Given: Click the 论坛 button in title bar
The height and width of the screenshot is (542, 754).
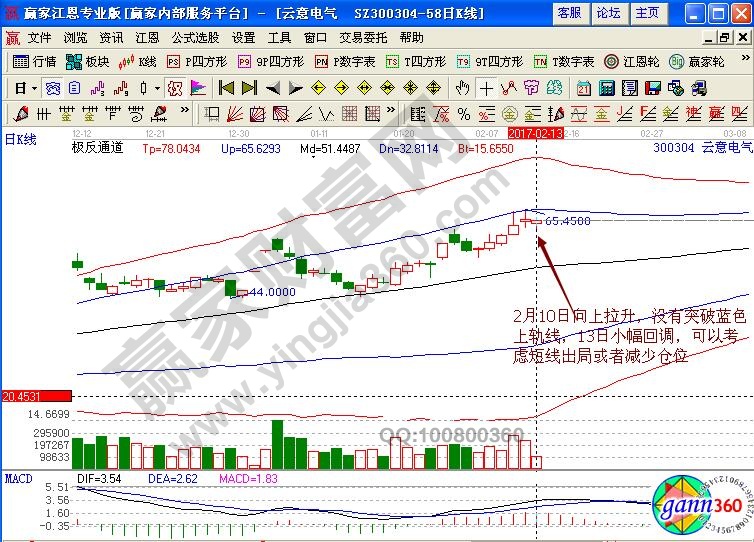Looking at the screenshot, I should coord(607,13).
